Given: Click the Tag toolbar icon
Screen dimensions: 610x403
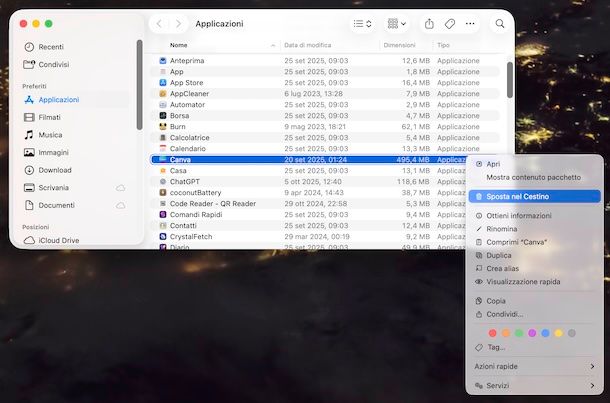Looking at the screenshot, I should click(450, 24).
